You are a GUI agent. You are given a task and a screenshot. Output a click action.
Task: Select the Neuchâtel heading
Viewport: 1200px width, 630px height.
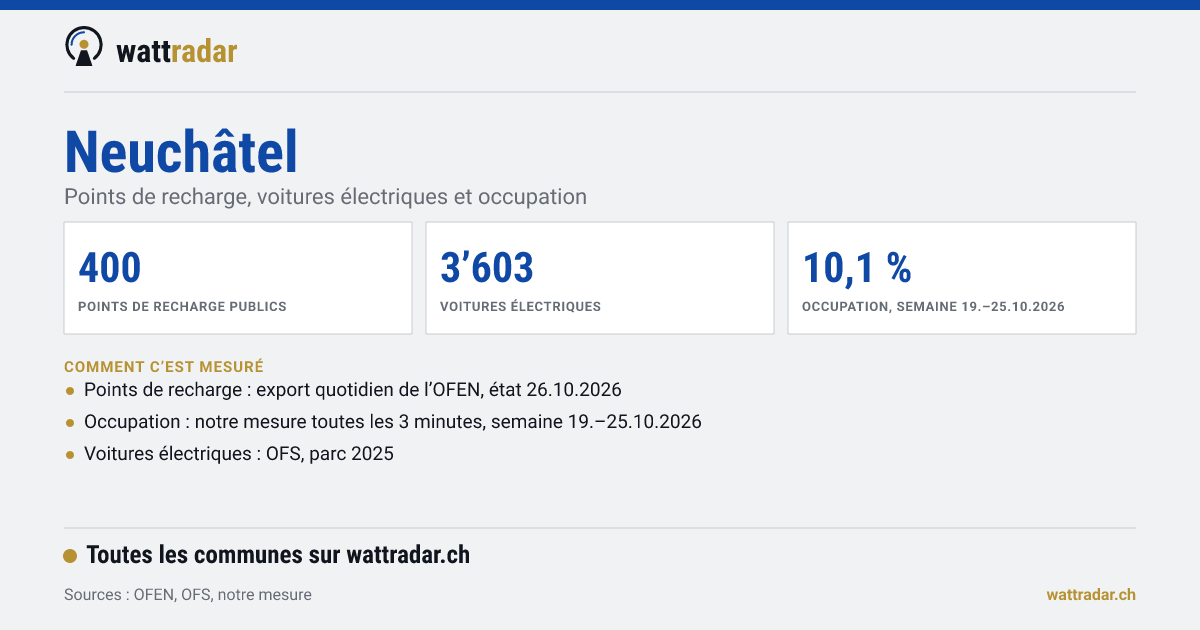coord(181,152)
